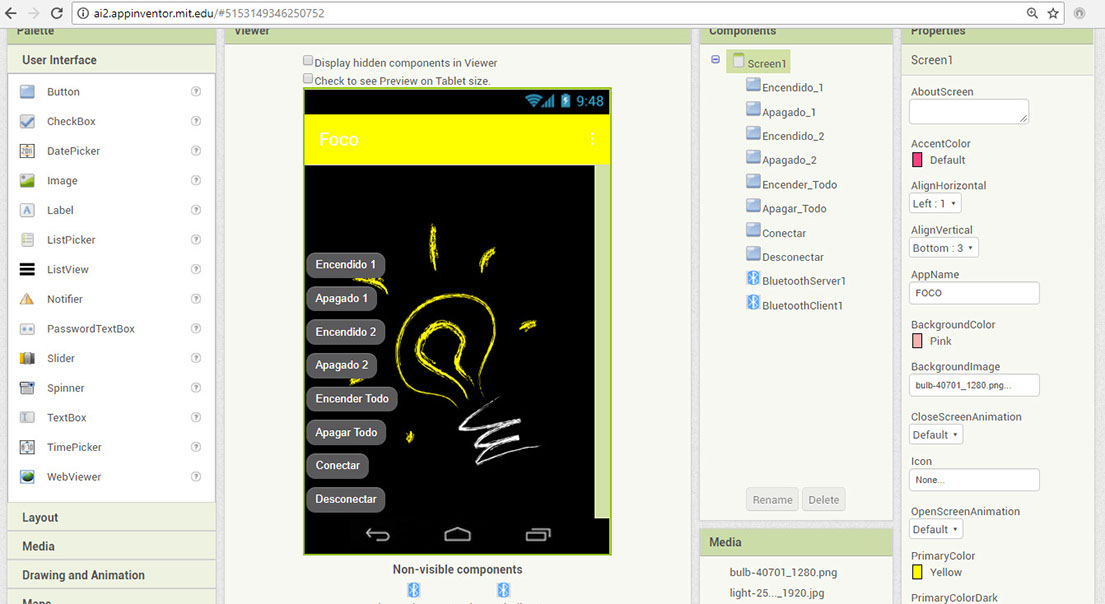Change the AccentColor swatch

click(917, 160)
